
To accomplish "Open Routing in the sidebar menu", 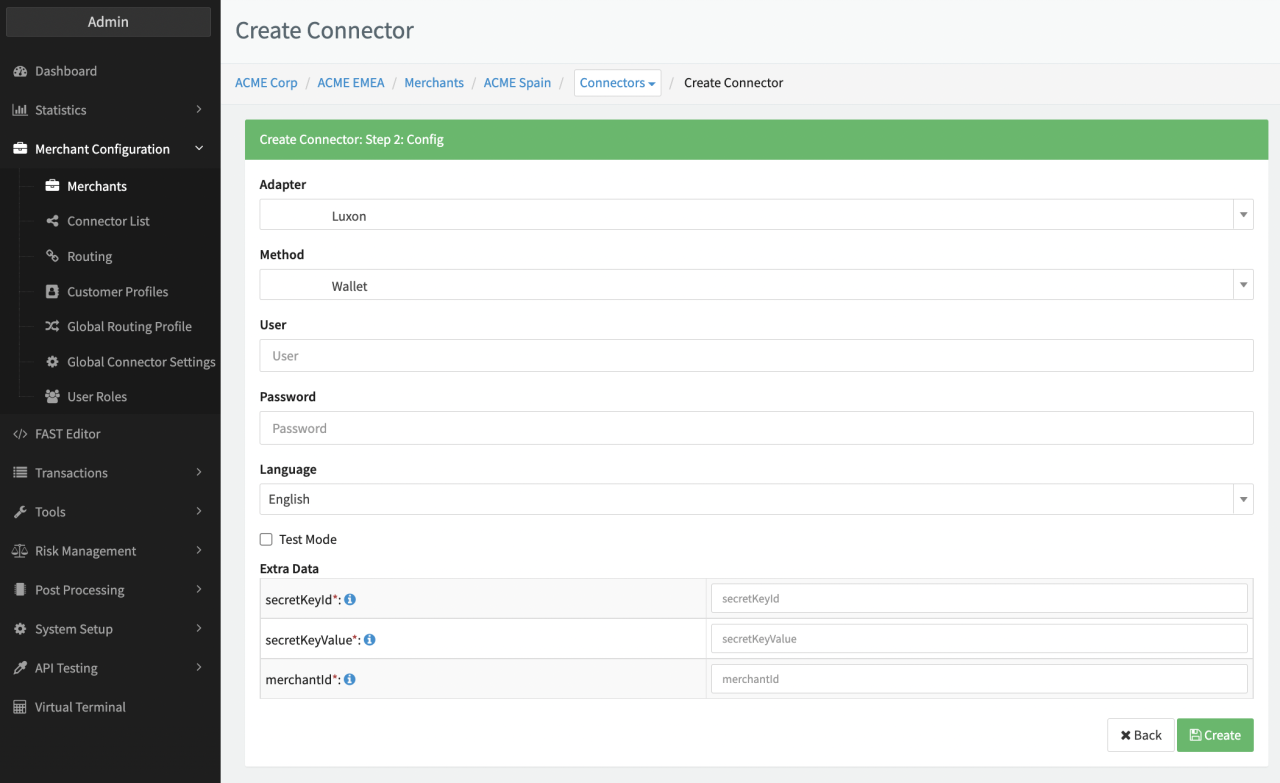I will click(89, 257).
